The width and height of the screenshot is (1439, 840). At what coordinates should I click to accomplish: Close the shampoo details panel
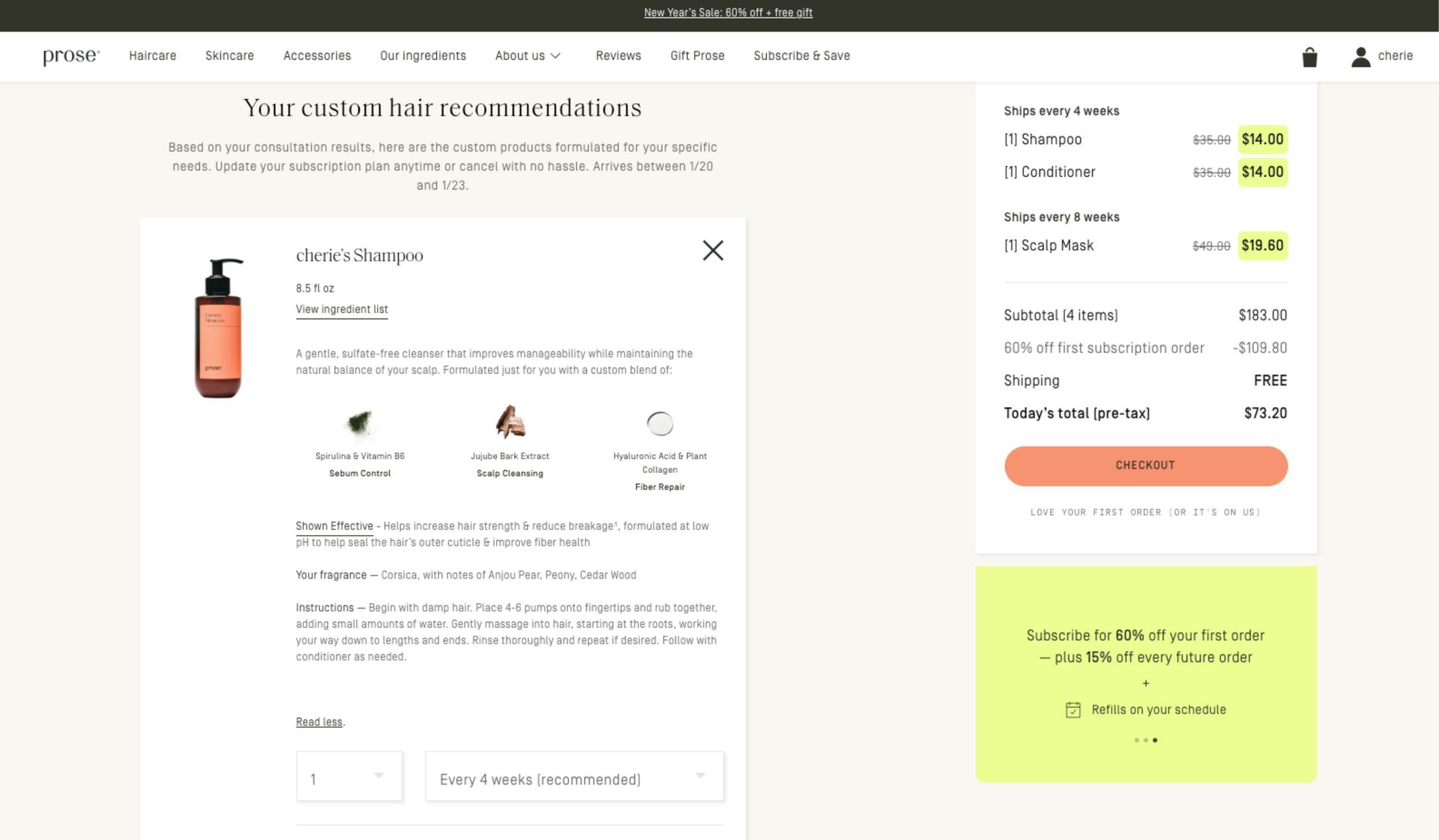point(713,250)
